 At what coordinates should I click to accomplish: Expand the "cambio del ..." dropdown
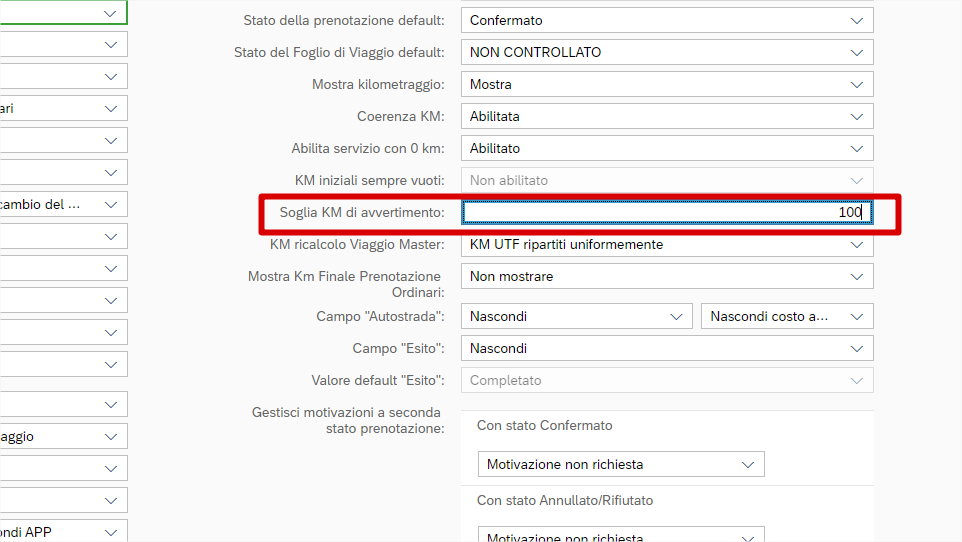pos(110,204)
